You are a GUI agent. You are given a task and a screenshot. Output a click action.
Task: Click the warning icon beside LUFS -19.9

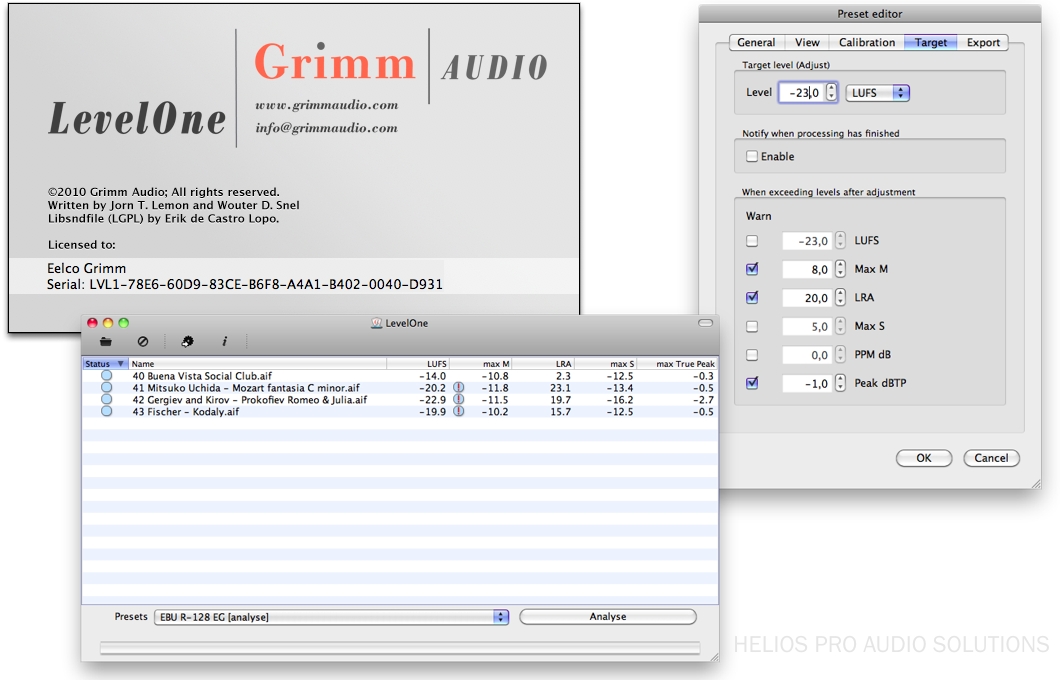point(458,411)
